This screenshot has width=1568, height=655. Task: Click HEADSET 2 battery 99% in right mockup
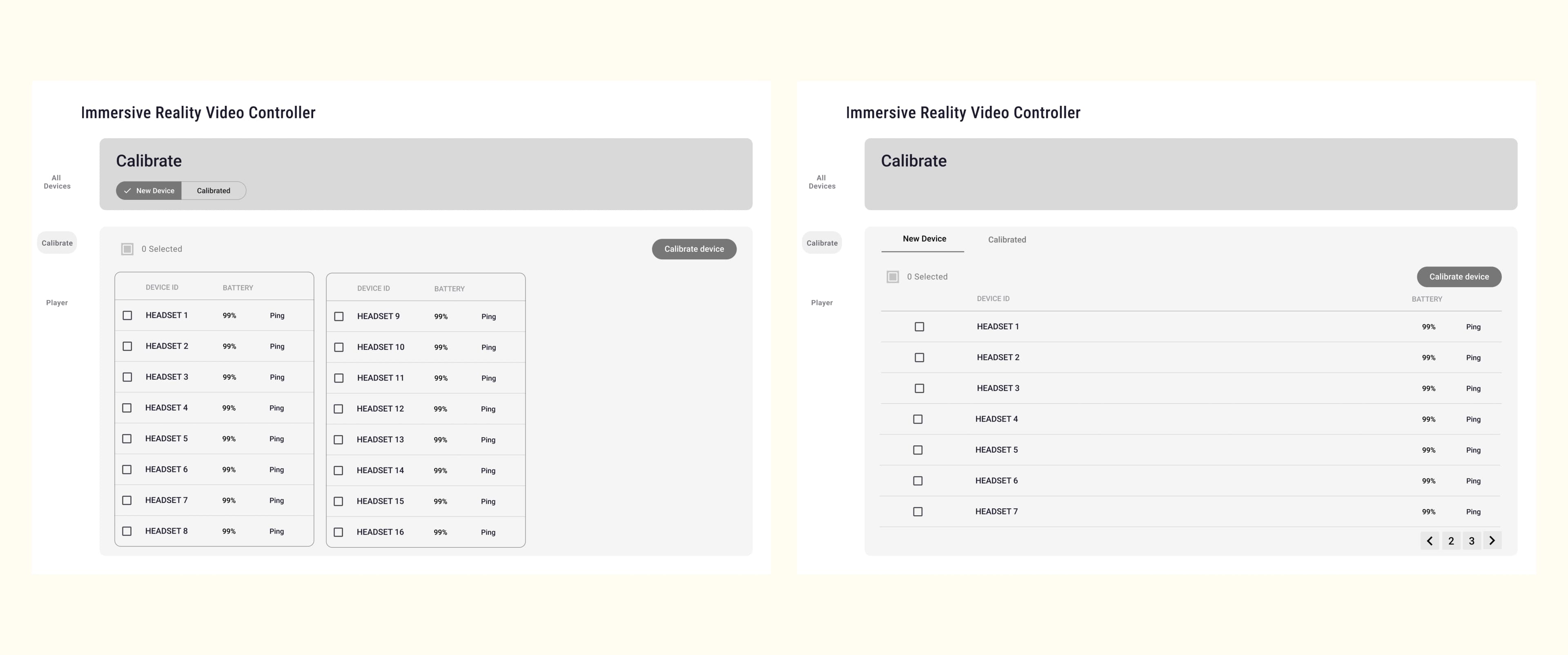coord(1428,358)
